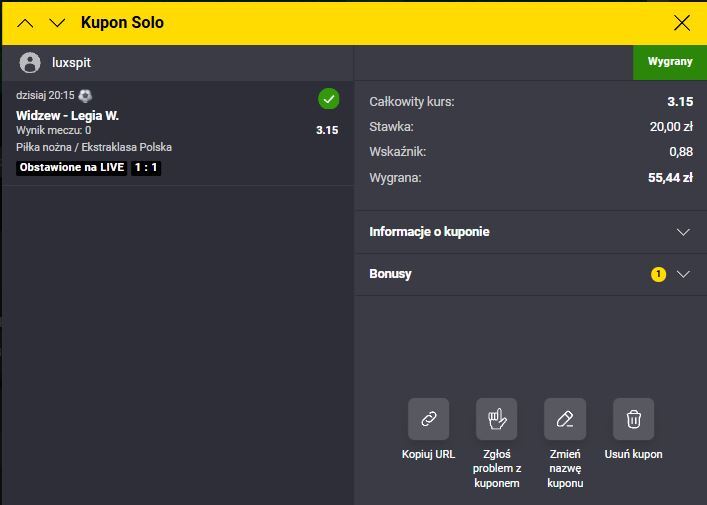The width and height of the screenshot is (707, 505).
Task: Expand the Informacje o kuponie section
Action: coord(683,232)
